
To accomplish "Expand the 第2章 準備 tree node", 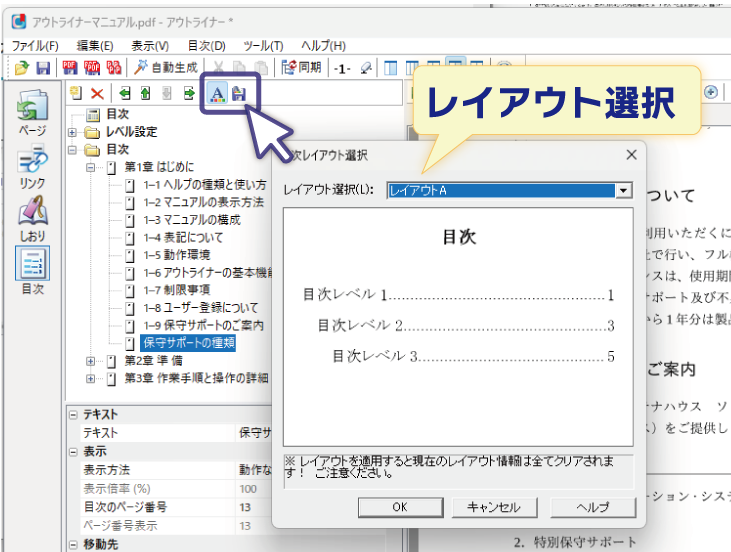I will coord(91,361).
